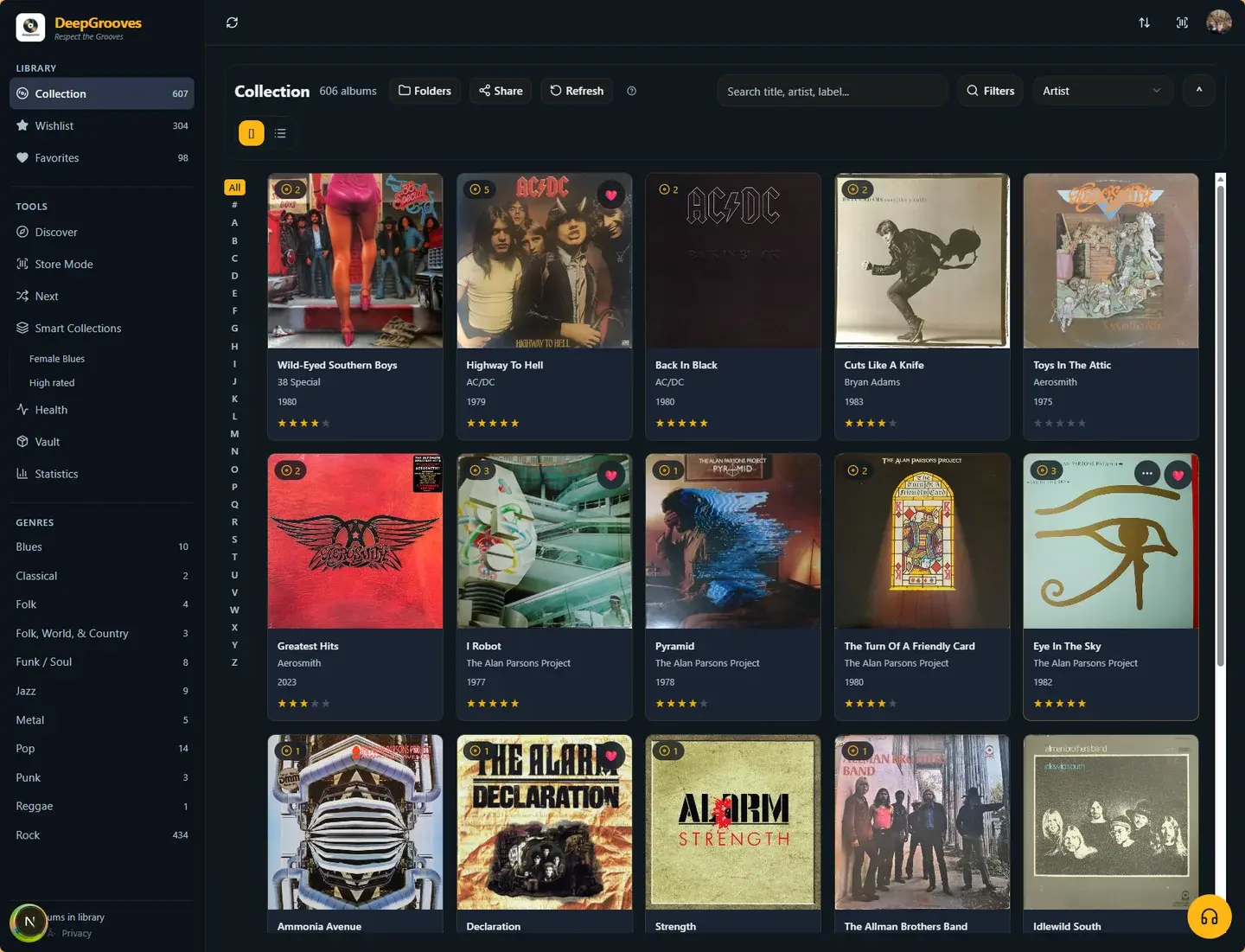This screenshot has width=1245, height=952.
Task: Toggle favorite heart on Declaration album
Action: 611,755
